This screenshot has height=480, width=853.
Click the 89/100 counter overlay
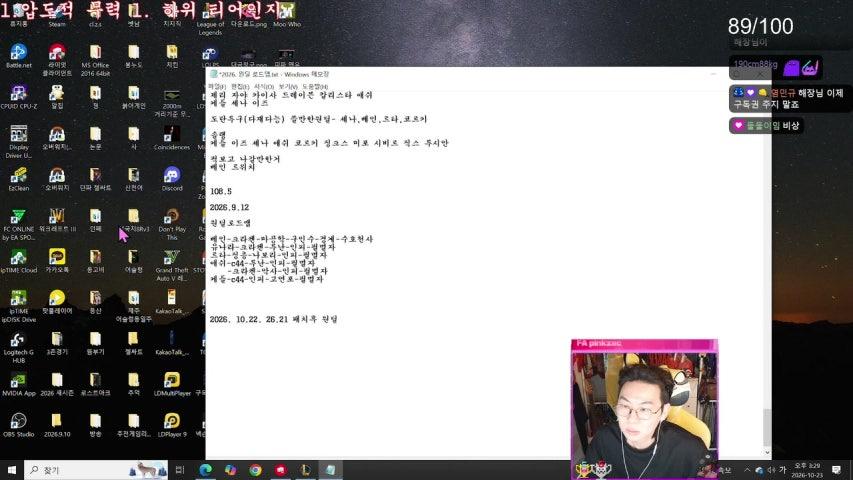point(761,26)
